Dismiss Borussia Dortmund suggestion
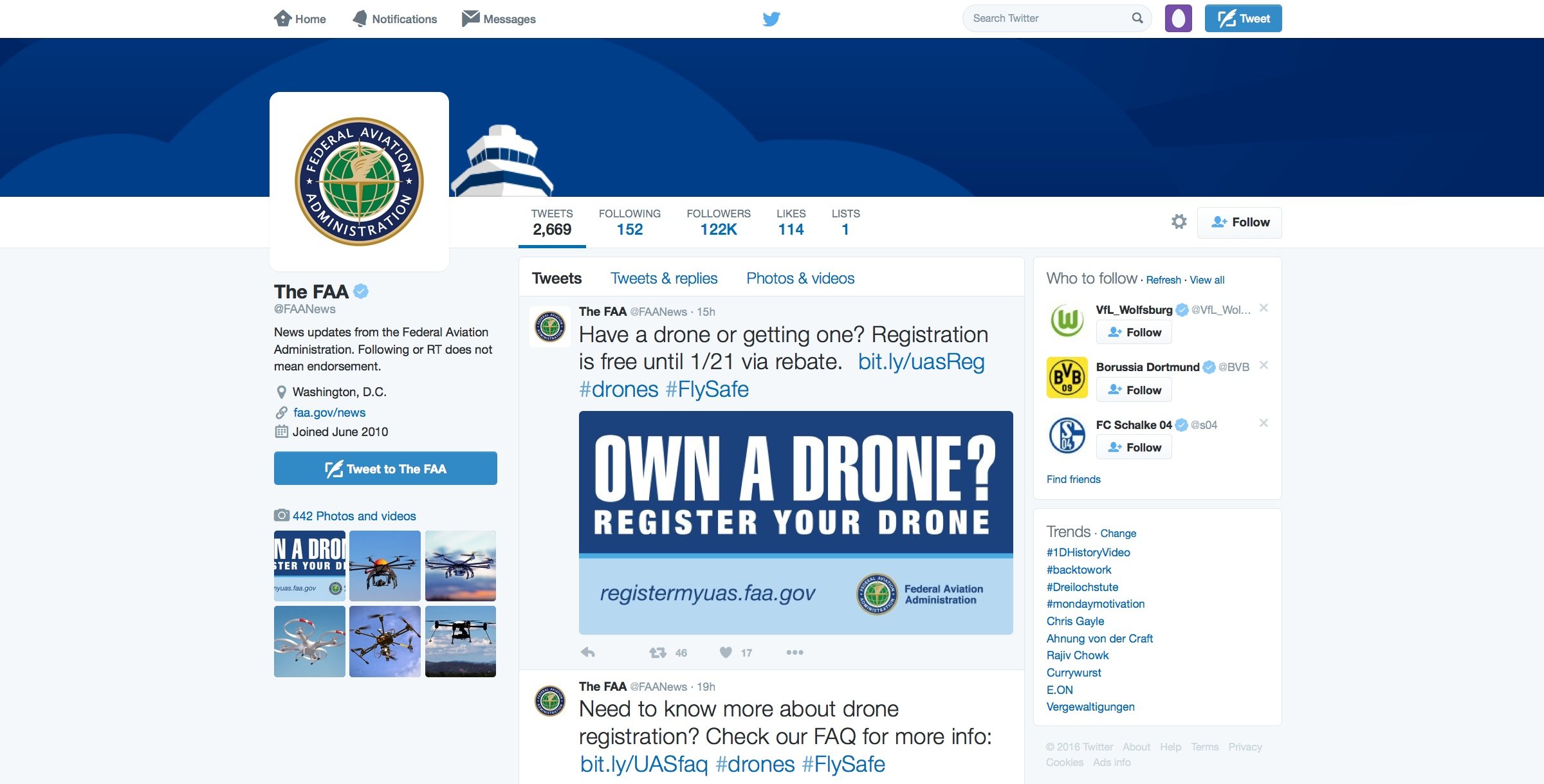The width and height of the screenshot is (1544, 784). coord(1264,365)
